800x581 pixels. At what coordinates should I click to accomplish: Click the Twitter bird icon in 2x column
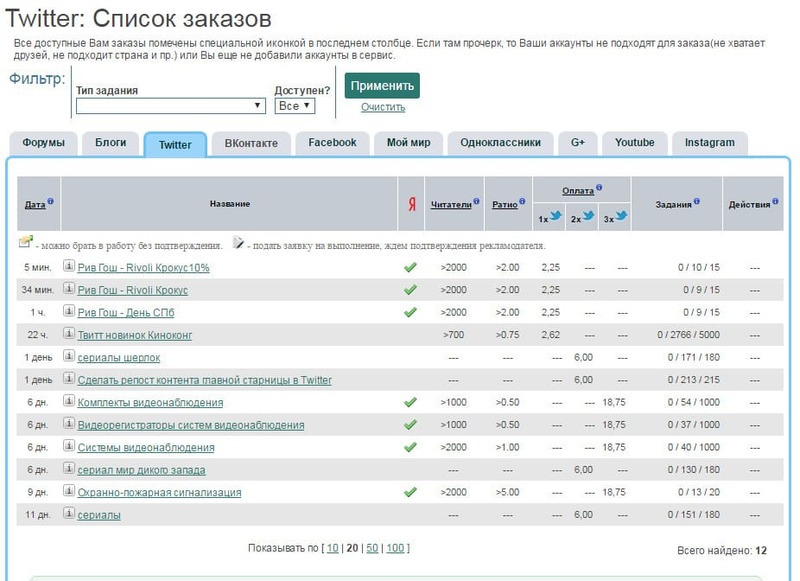pos(589,216)
